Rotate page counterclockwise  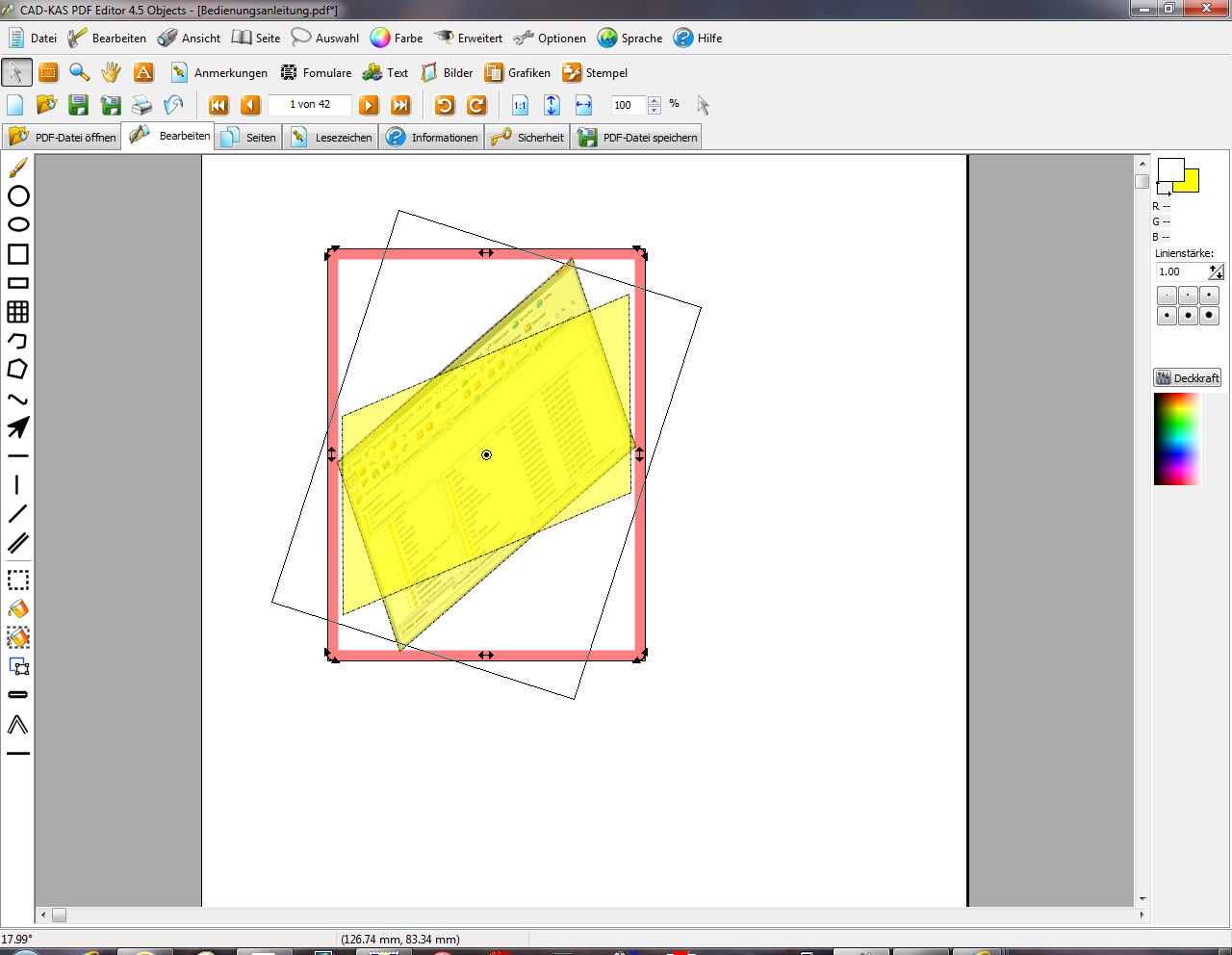[445, 105]
